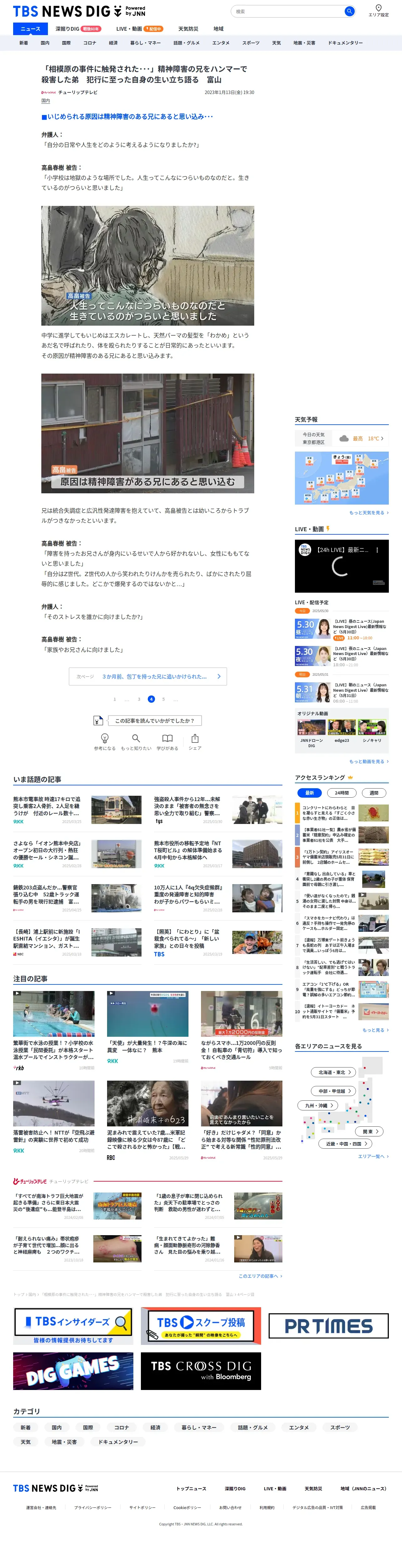The width and height of the screenshot is (402, 1568).
Task: Go to article page 3
Action: point(139,699)
